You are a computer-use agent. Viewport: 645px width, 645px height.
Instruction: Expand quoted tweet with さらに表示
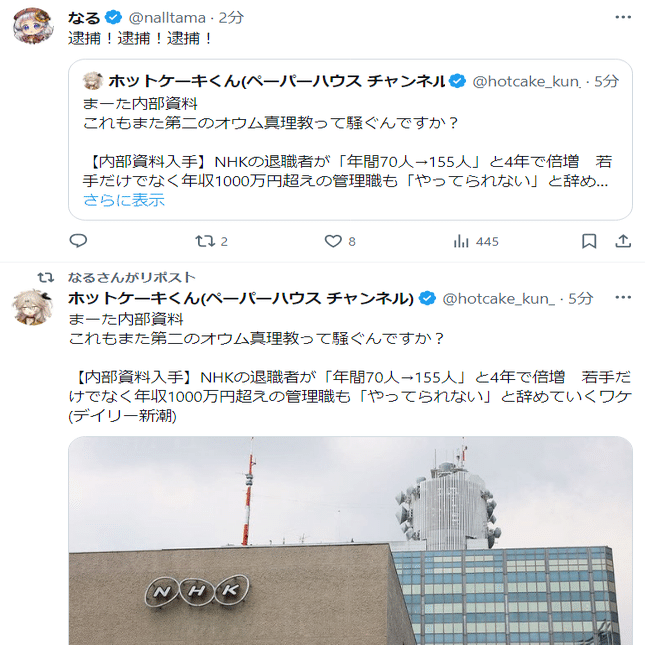124,200
